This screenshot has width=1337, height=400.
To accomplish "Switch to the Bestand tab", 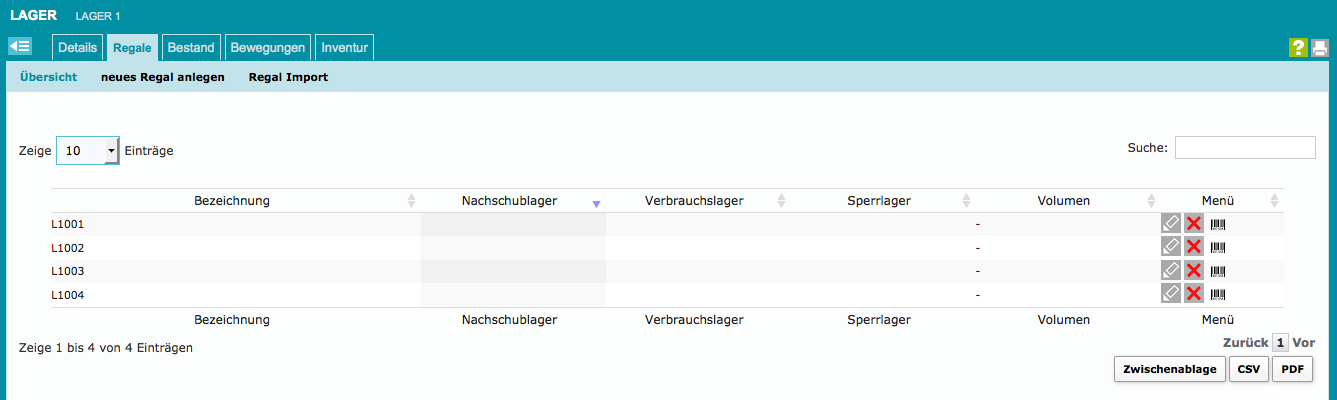I will [x=190, y=47].
